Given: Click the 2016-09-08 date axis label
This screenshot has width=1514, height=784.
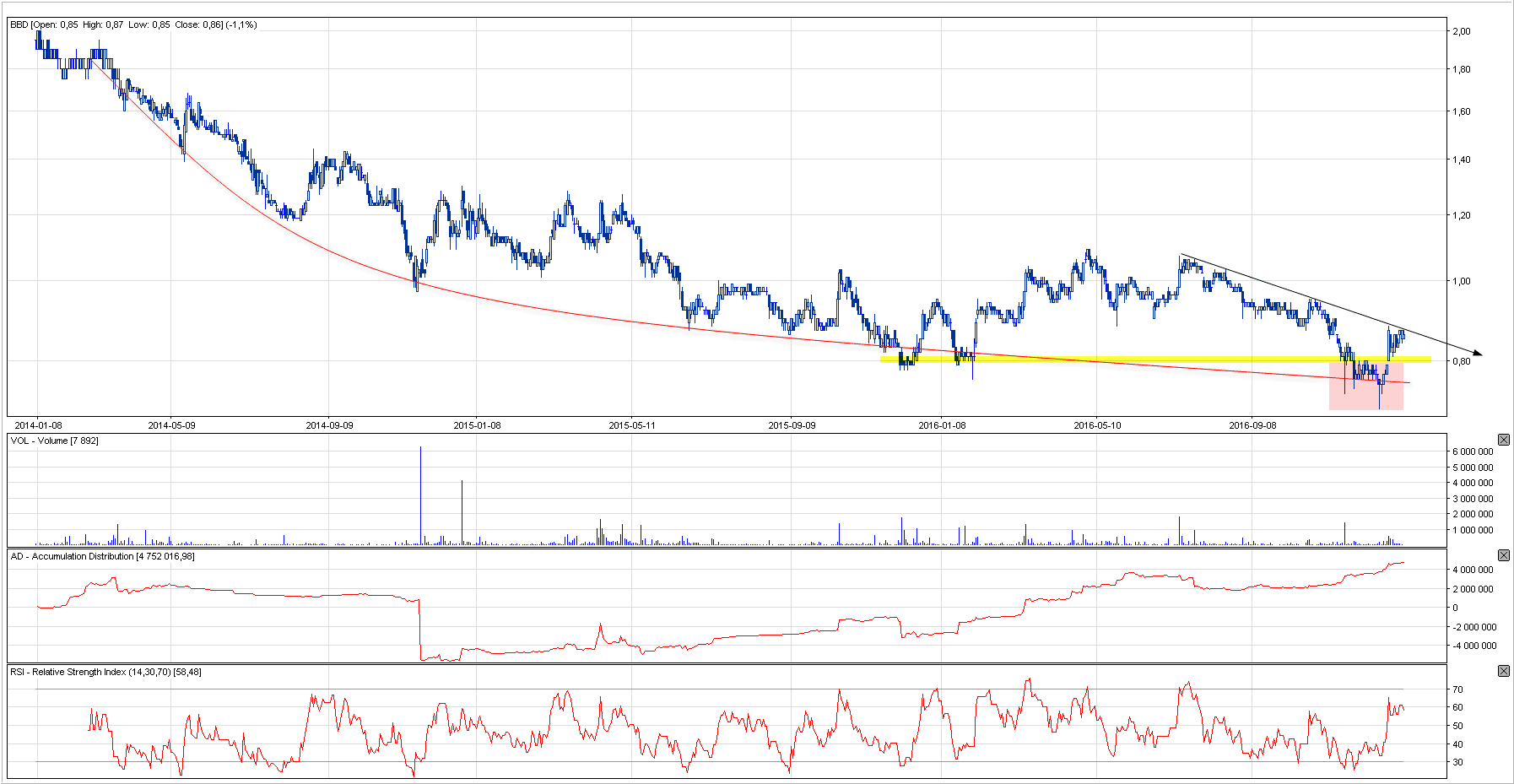Looking at the screenshot, I should (x=1252, y=425).
